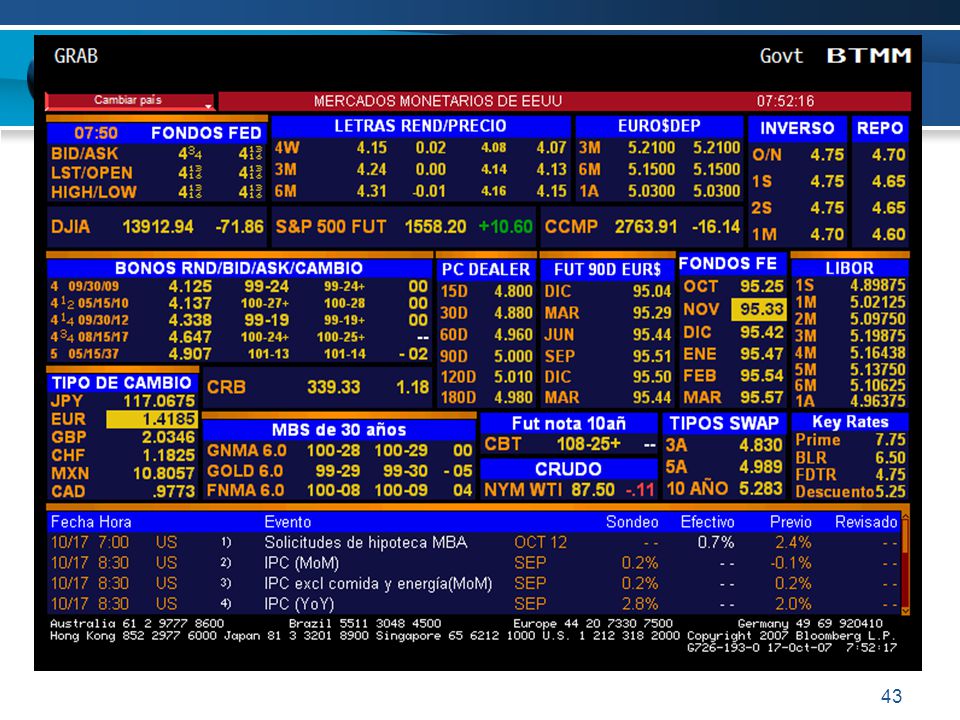Open the Cambiar país dropdown

coord(129,100)
